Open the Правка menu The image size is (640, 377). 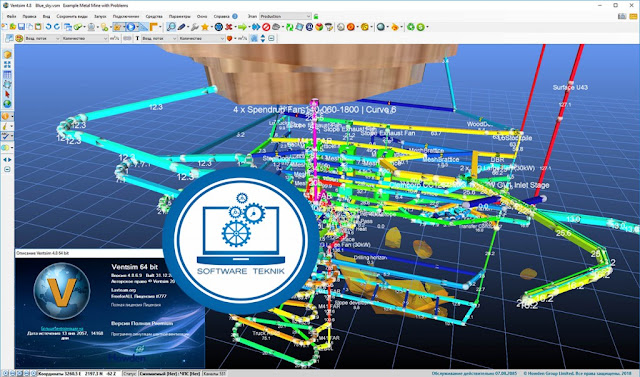pyautogui.click(x=29, y=16)
